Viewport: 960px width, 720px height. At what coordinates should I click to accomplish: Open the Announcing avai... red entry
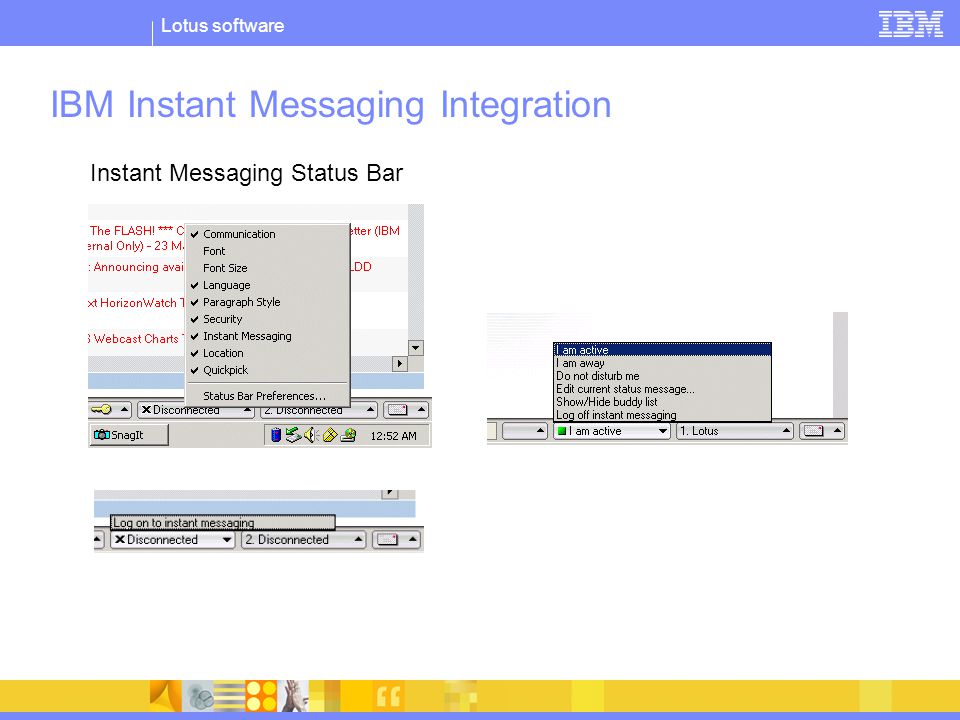(x=137, y=267)
